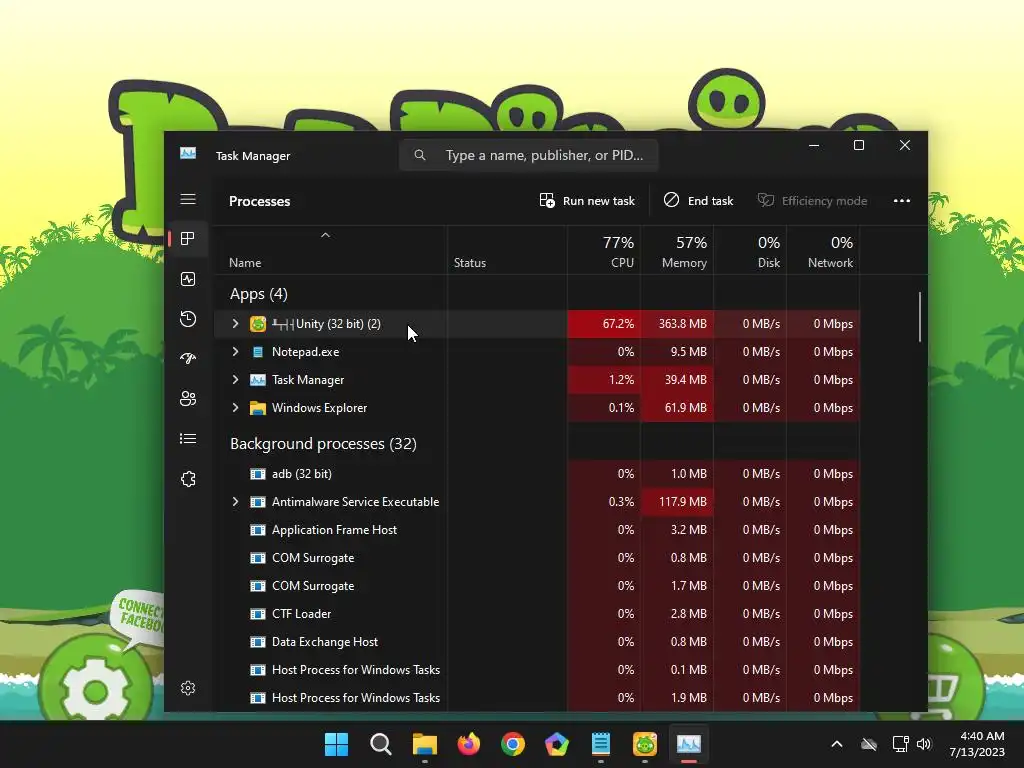1024x768 pixels.
Task: Select Host Process for Windows Tasks 1.9 MB row
Action: 537,698
